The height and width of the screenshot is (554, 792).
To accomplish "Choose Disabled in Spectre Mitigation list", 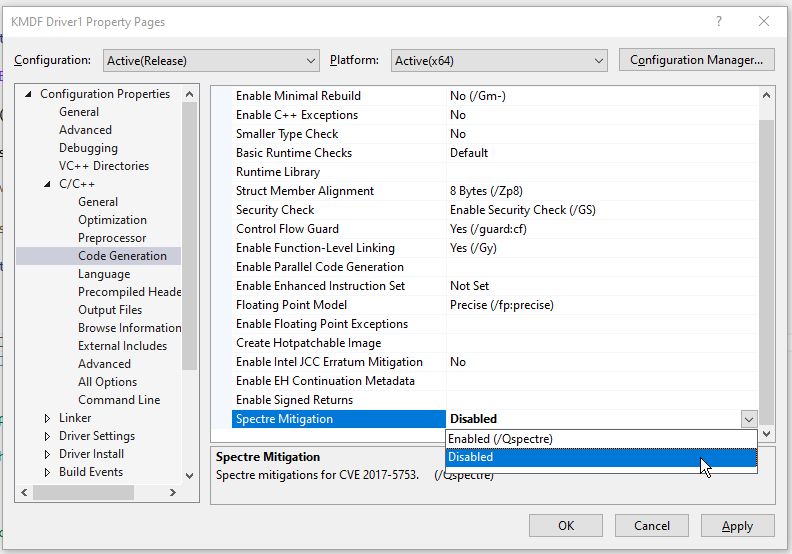I will (x=601, y=457).
